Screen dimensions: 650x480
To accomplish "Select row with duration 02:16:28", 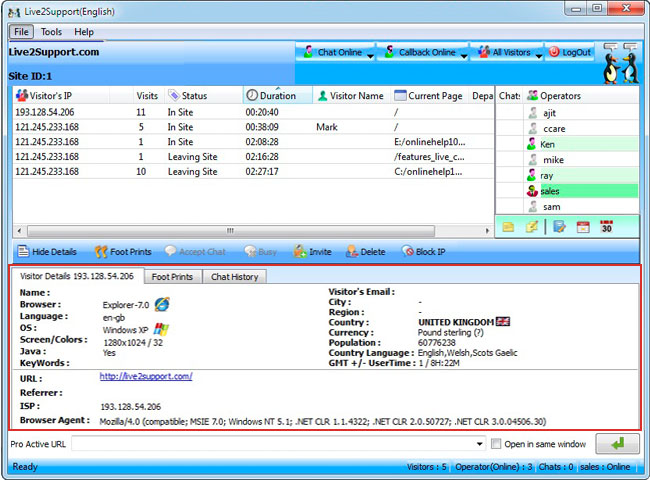I will (254, 157).
